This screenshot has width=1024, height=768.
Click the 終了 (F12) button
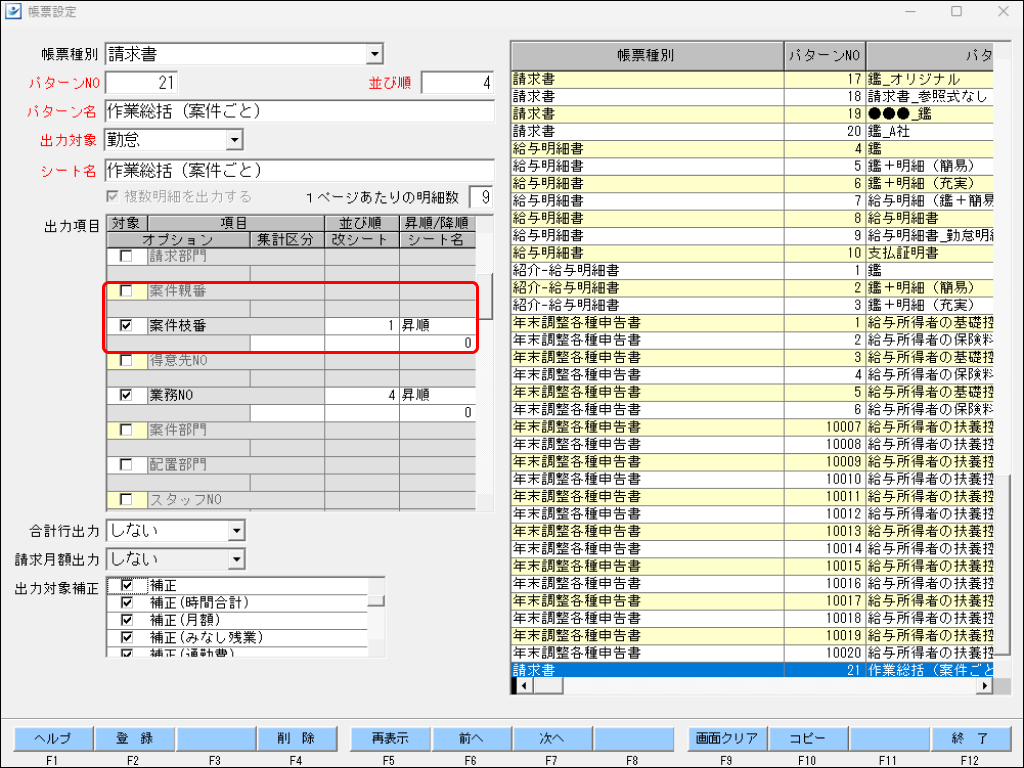click(x=972, y=738)
